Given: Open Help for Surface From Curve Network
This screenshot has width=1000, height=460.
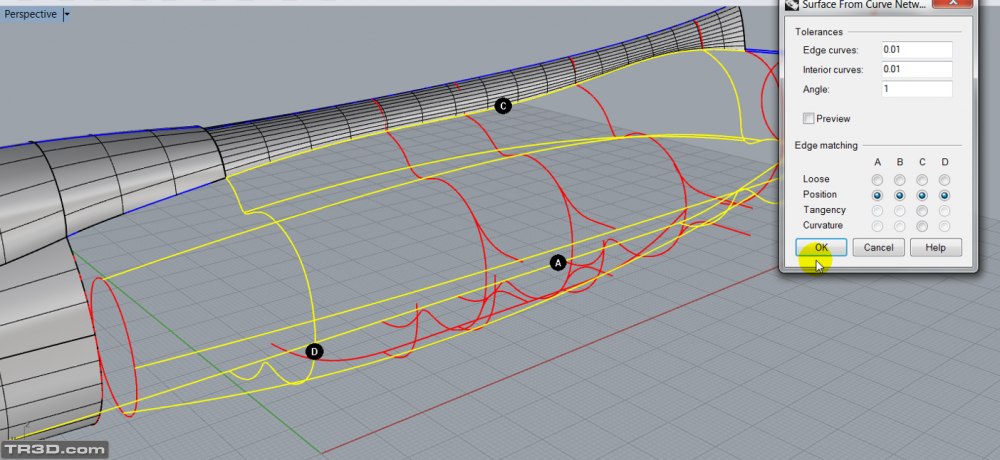Looking at the screenshot, I should pos(935,247).
